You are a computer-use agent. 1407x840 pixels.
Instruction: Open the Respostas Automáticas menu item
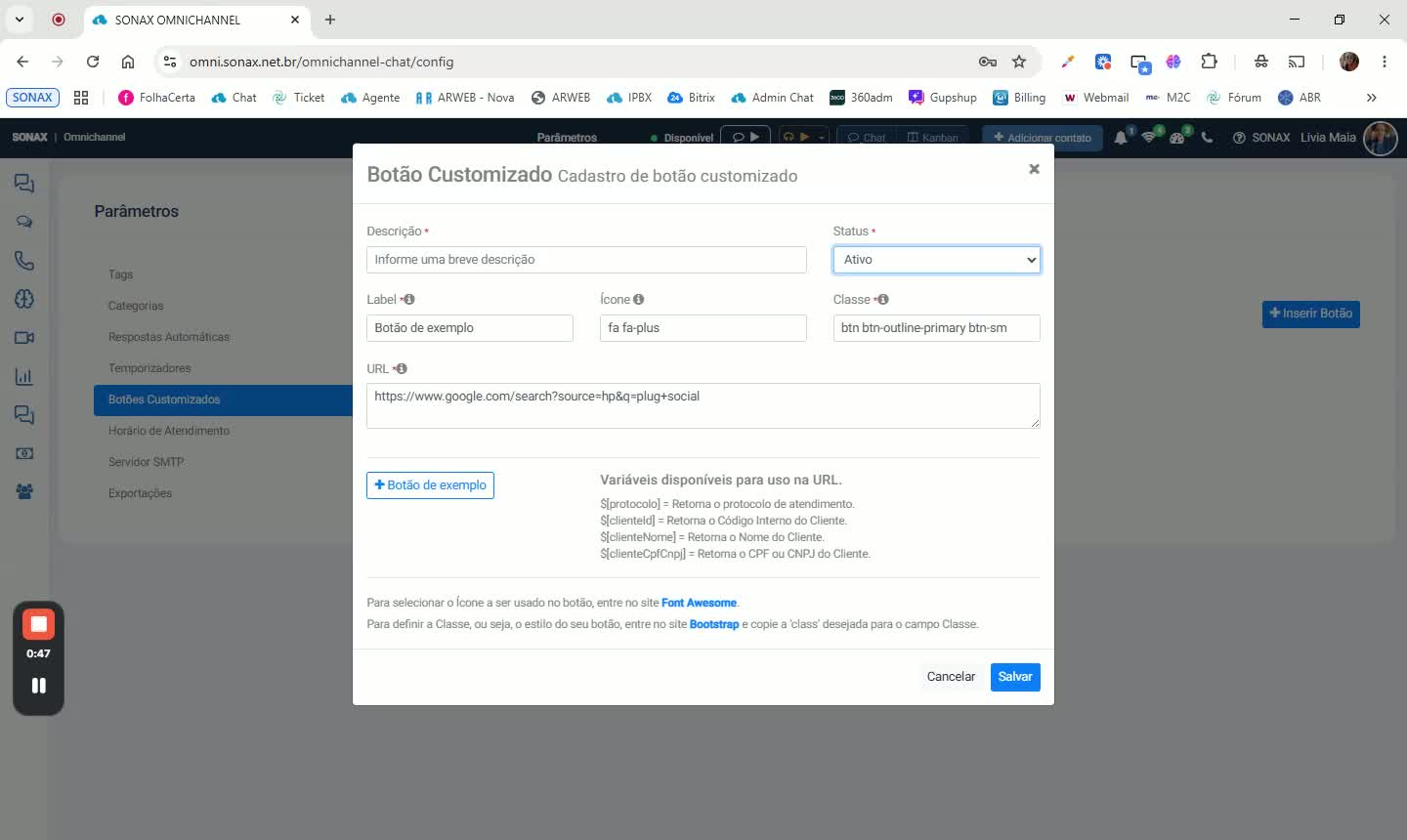pyautogui.click(x=169, y=337)
